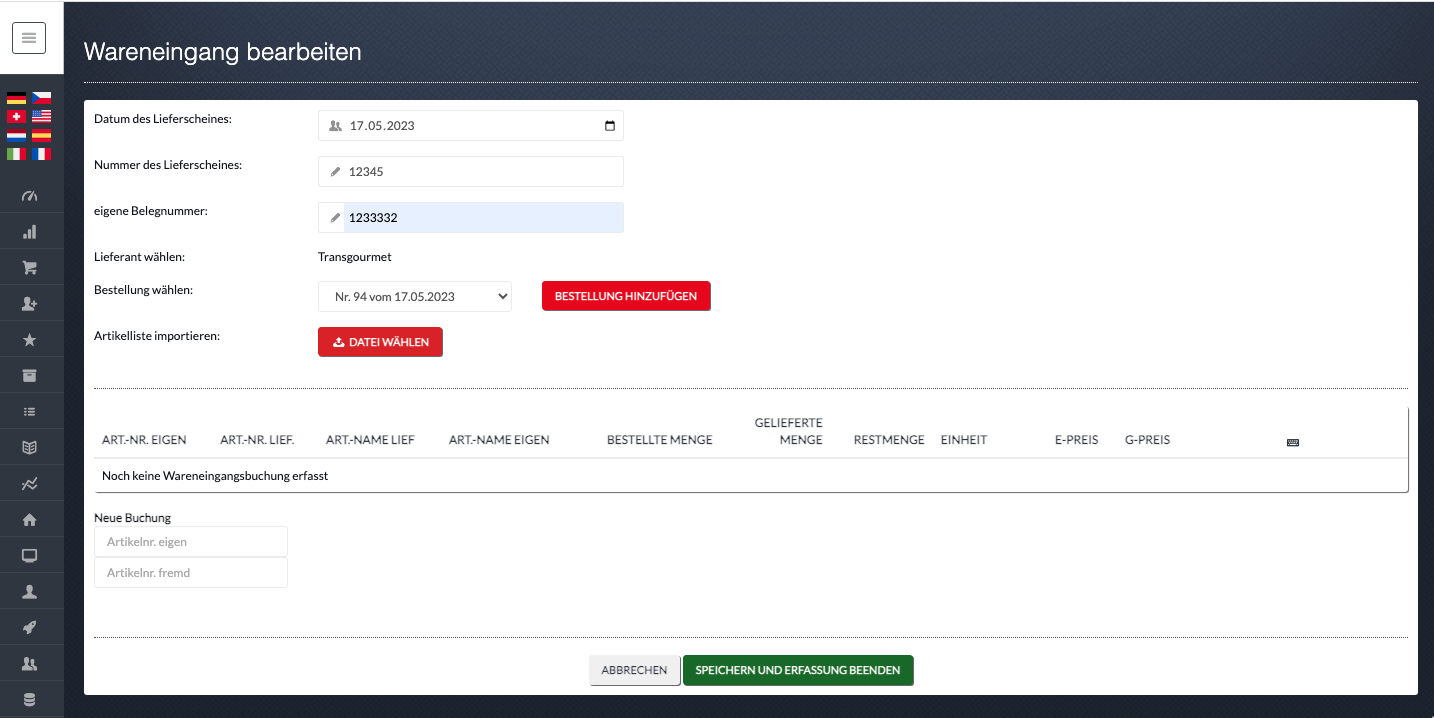Image resolution: width=1434 pixels, height=718 pixels.
Task: Switch language to Czech flag
Action: coord(41,98)
